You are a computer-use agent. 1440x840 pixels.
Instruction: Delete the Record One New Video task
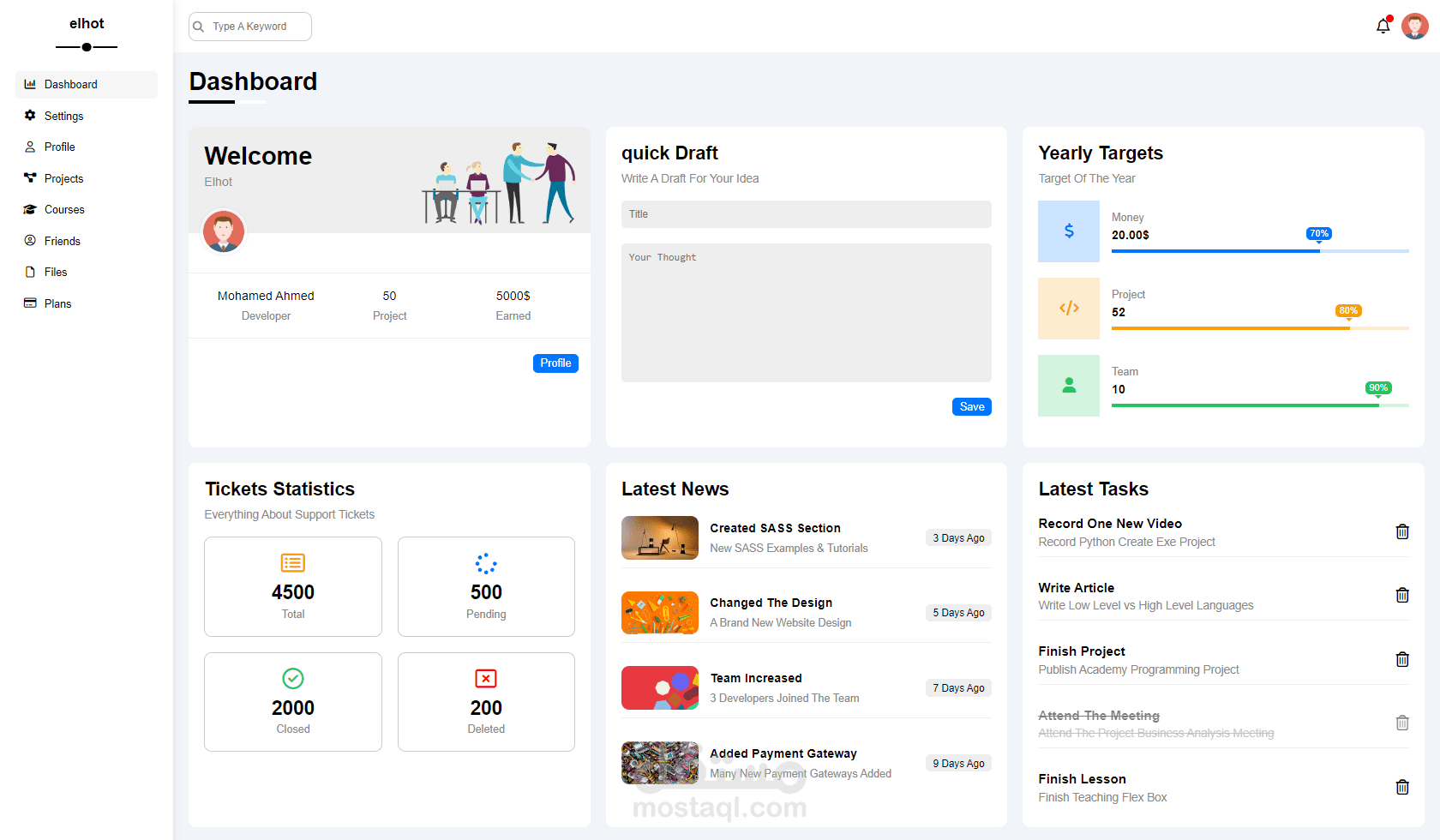pos(1402,531)
